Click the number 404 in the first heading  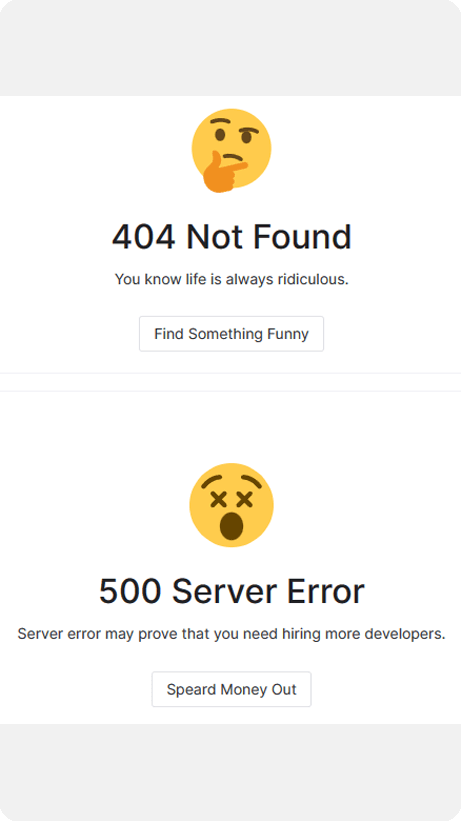tap(144, 237)
